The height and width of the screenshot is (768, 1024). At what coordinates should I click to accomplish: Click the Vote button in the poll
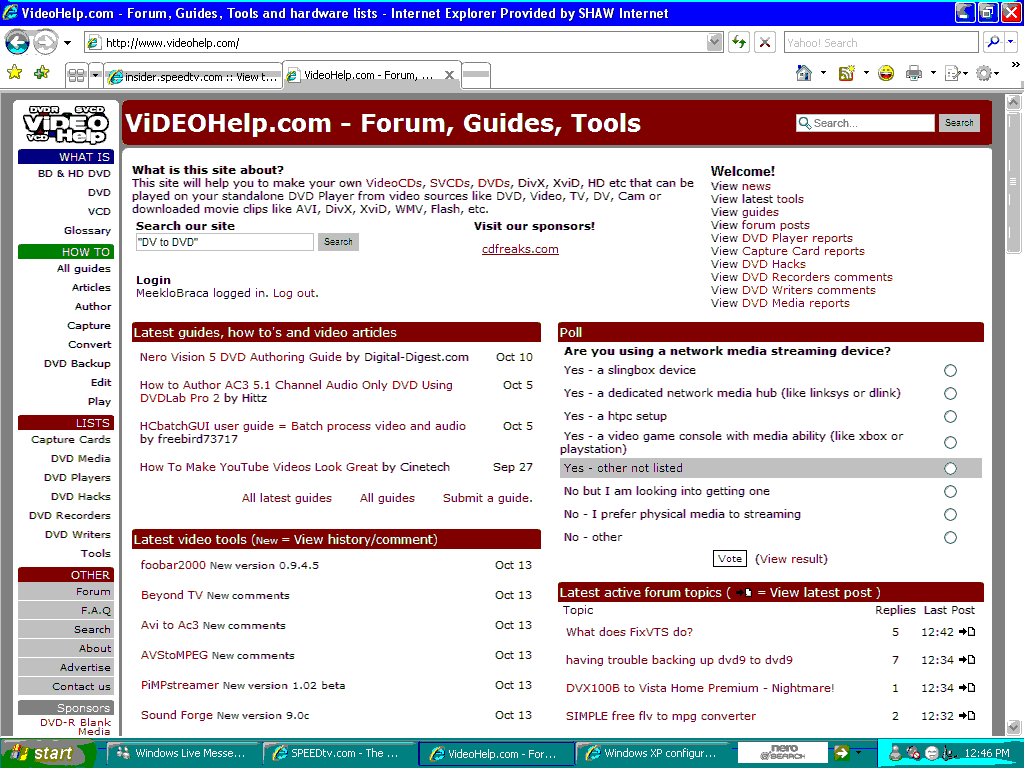tap(729, 559)
